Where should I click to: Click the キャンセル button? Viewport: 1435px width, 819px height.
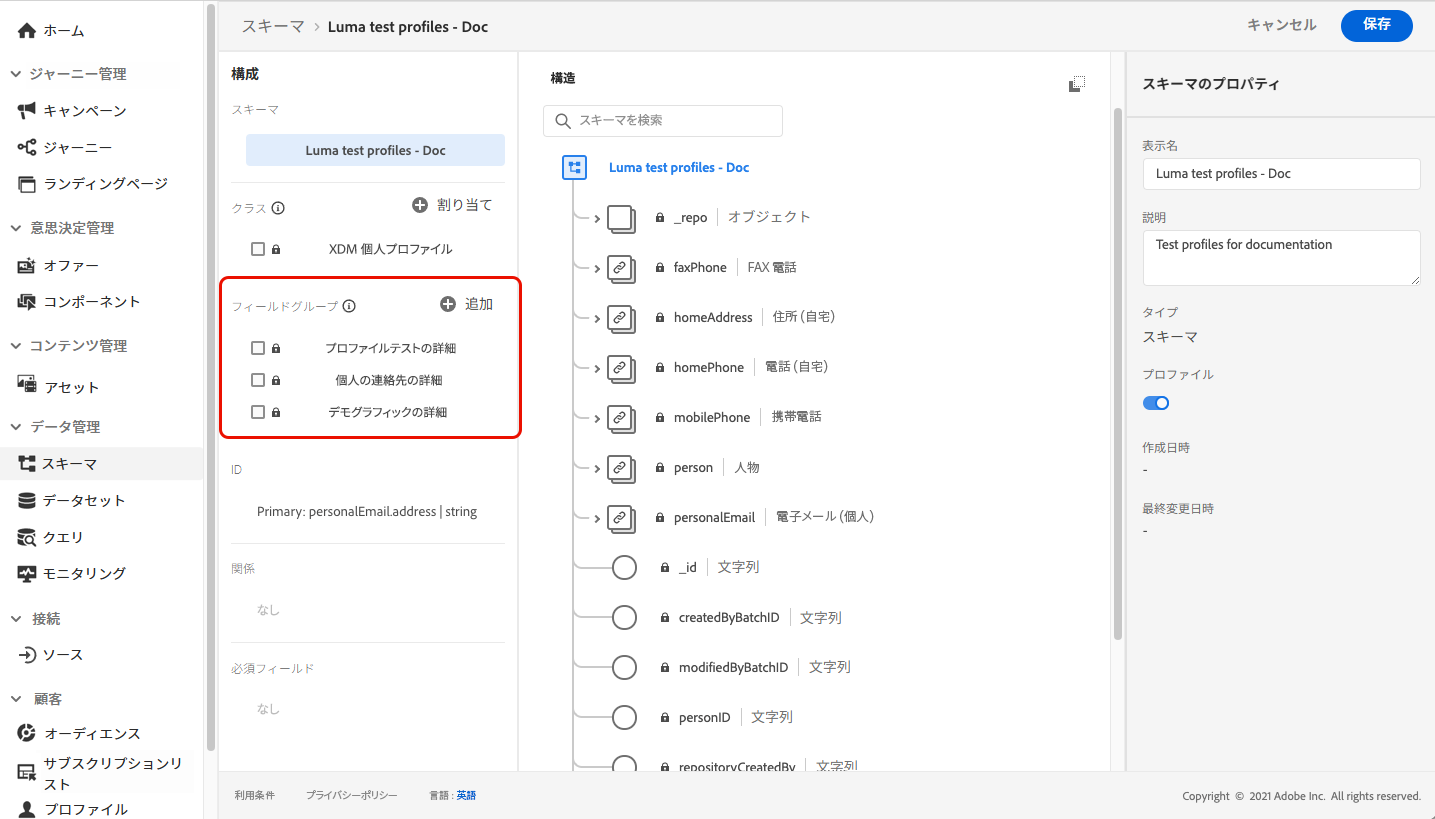[x=1282, y=25]
